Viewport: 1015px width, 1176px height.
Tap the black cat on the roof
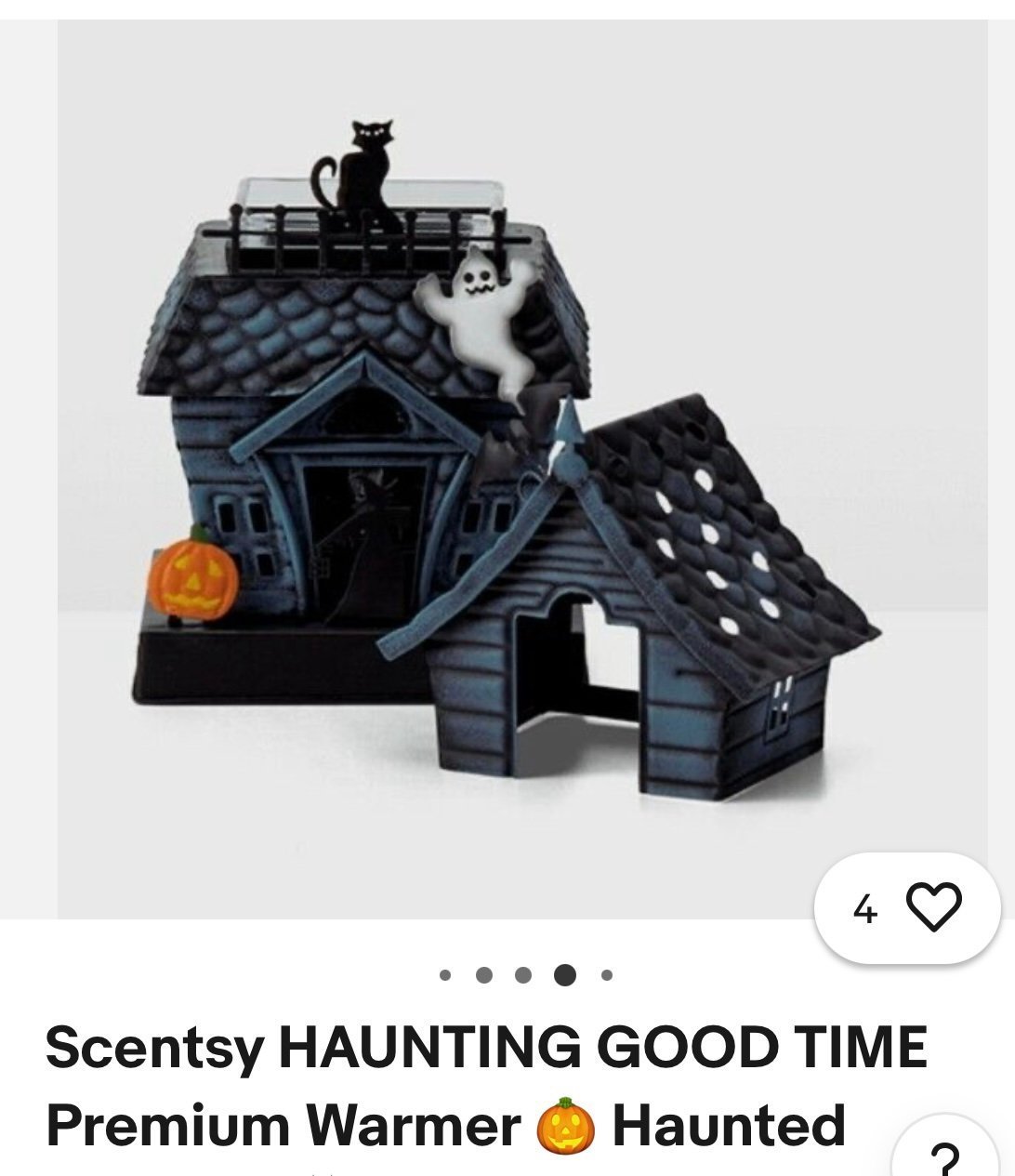click(x=359, y=176)
